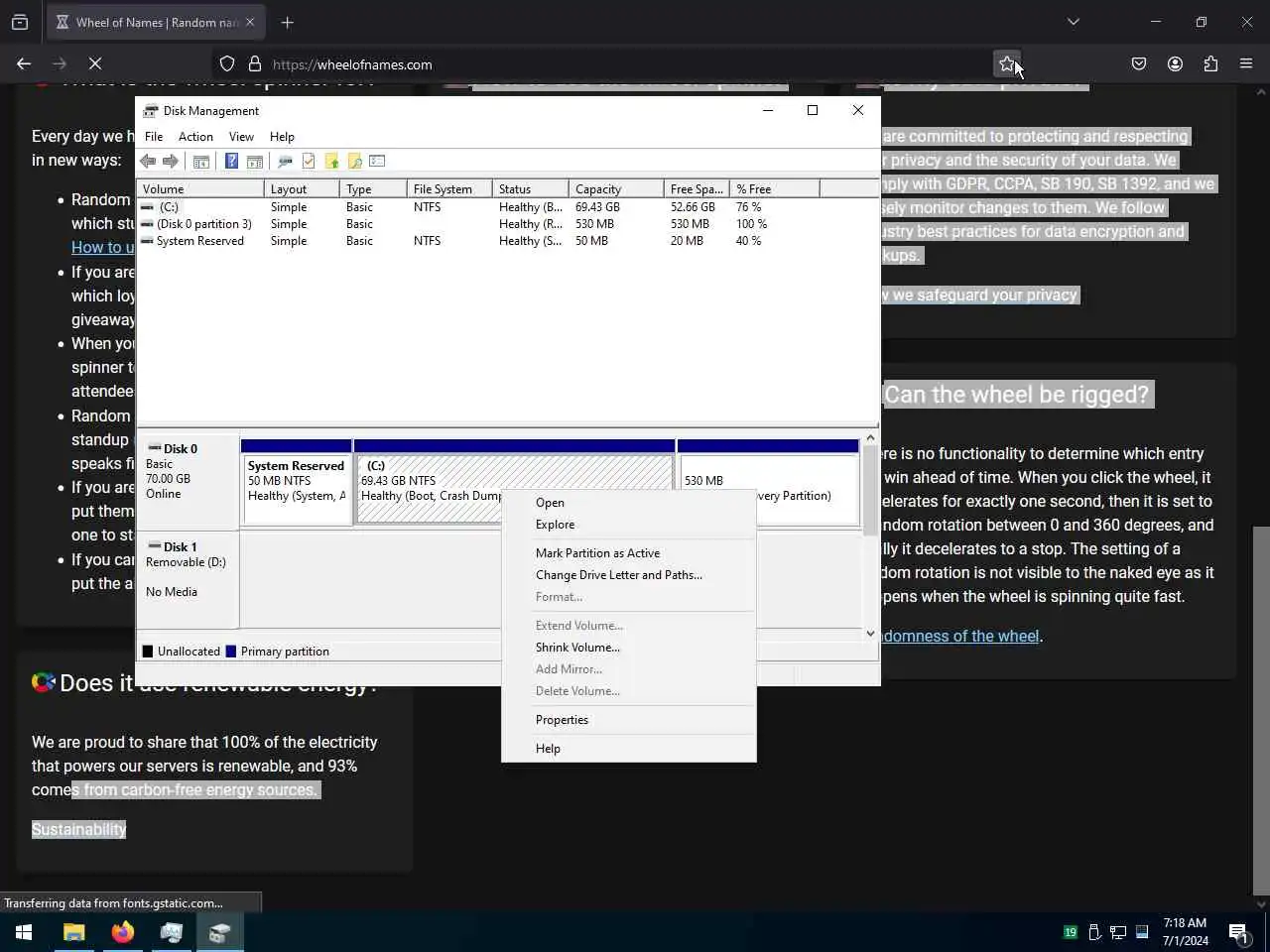Open the Firefox extensions puzzle icon

(1210, 64)
